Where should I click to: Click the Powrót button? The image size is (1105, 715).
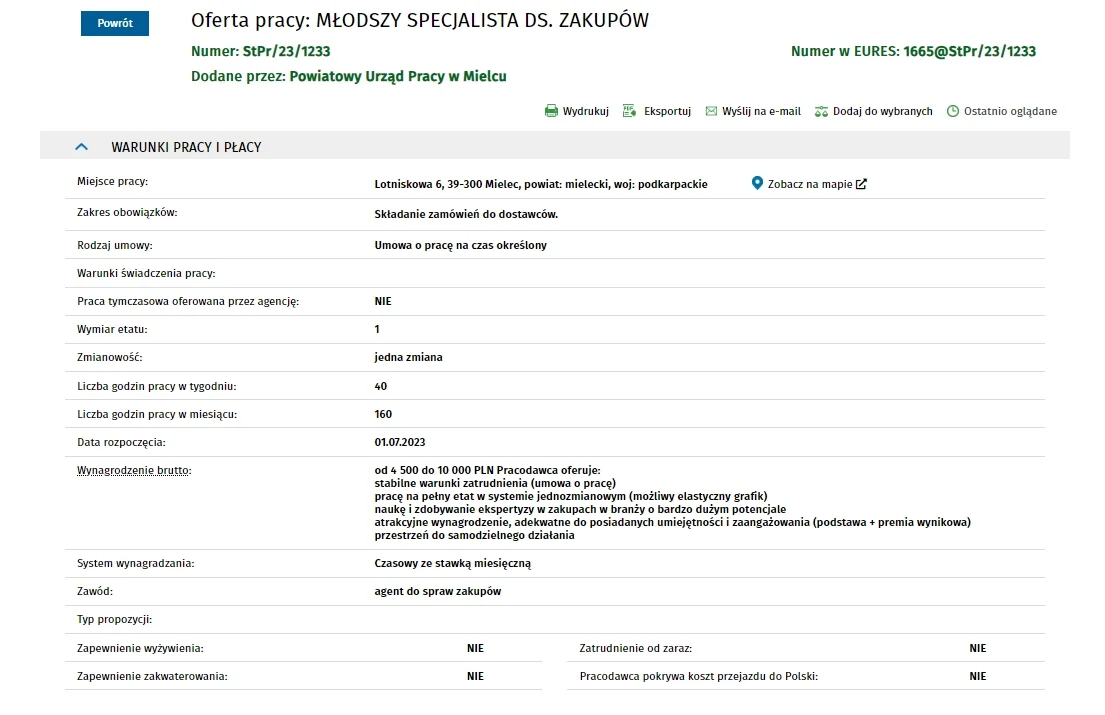[115, 23]
